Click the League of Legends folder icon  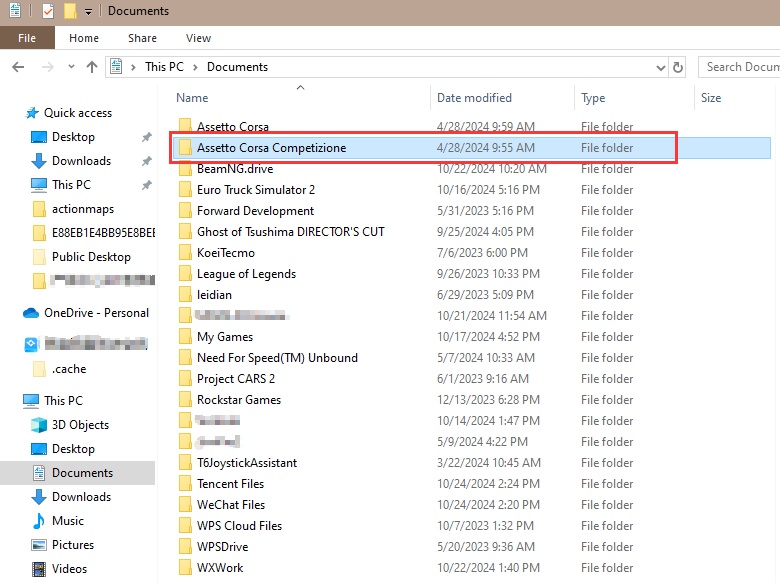point(185,274)
